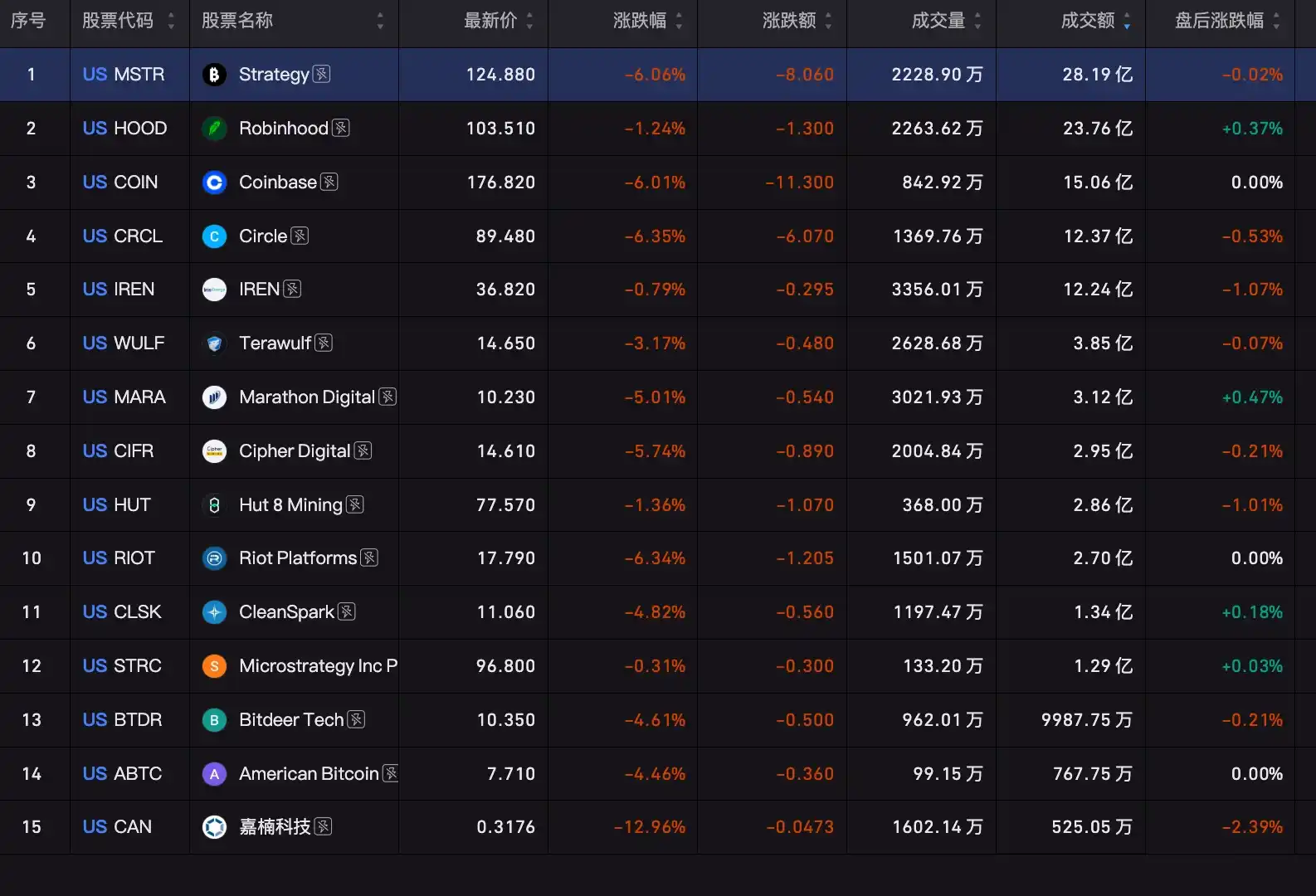Open the US MSTR stock code
The image size is (1316, 896).
point(124,75)
